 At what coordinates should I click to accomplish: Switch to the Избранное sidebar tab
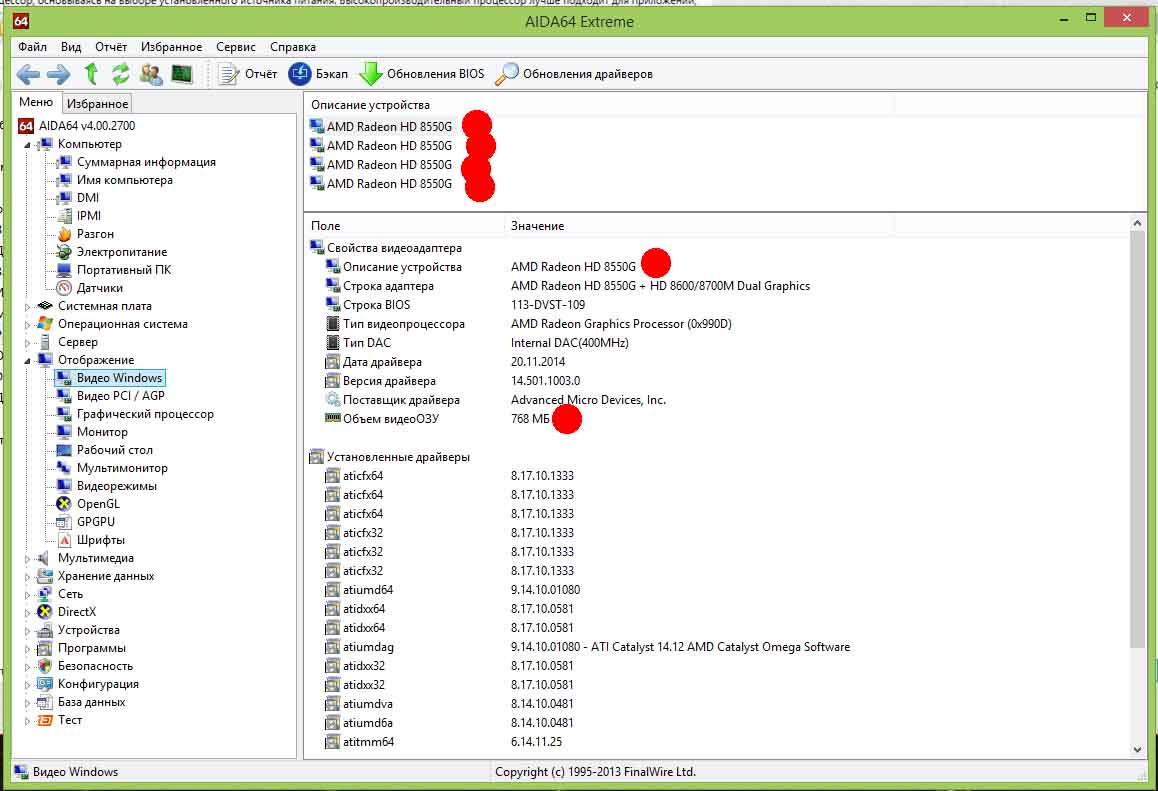(x=97, y=103)
